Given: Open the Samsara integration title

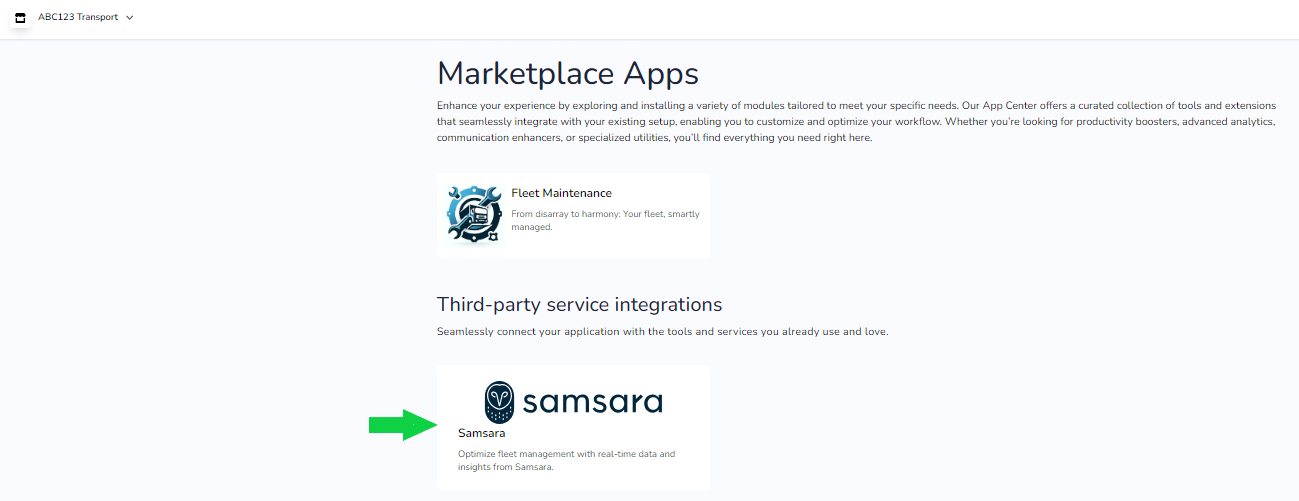Looking at the screenshot, I should 481,433.
